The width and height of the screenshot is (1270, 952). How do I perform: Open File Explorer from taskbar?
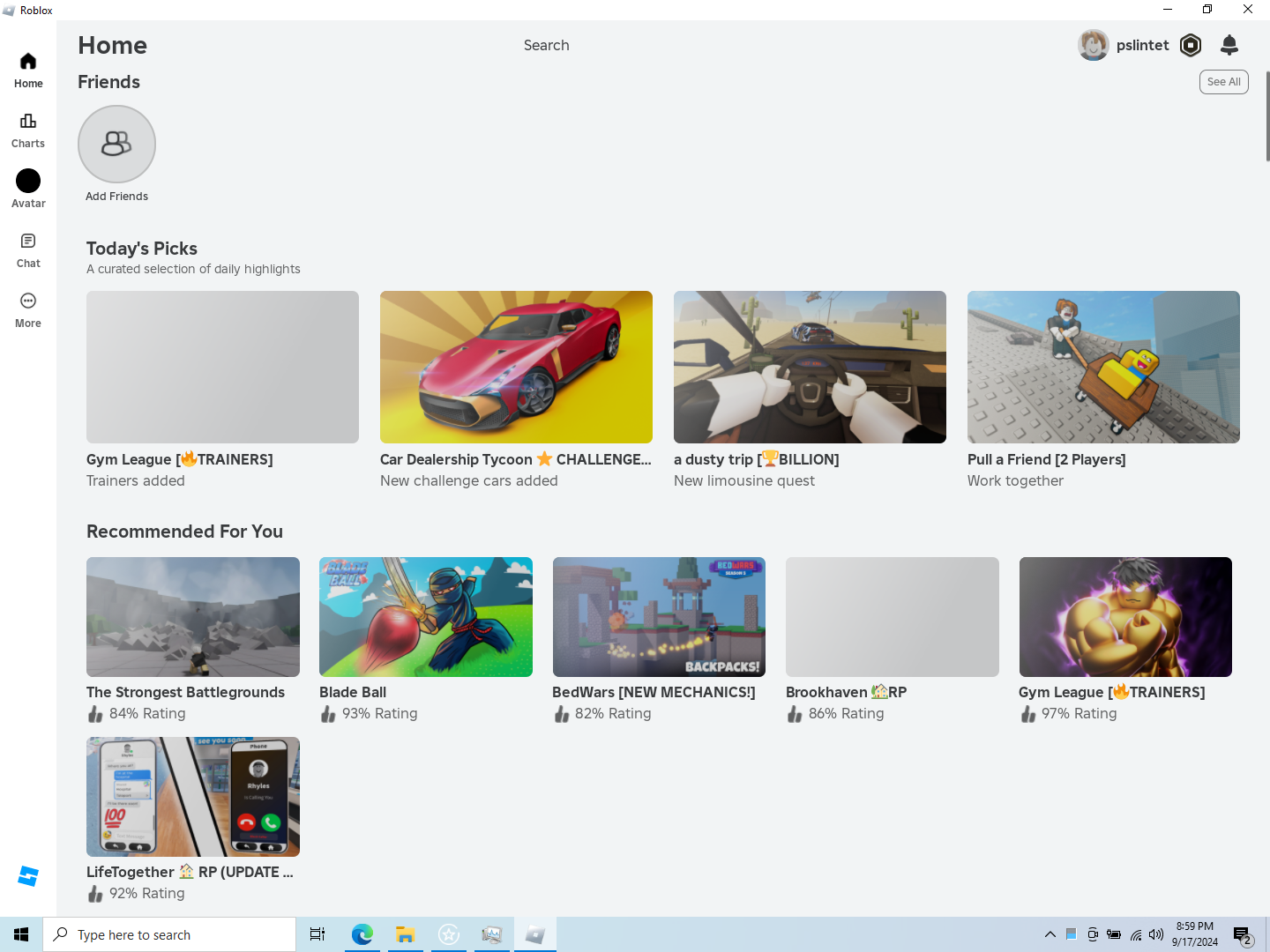[405, 934]
